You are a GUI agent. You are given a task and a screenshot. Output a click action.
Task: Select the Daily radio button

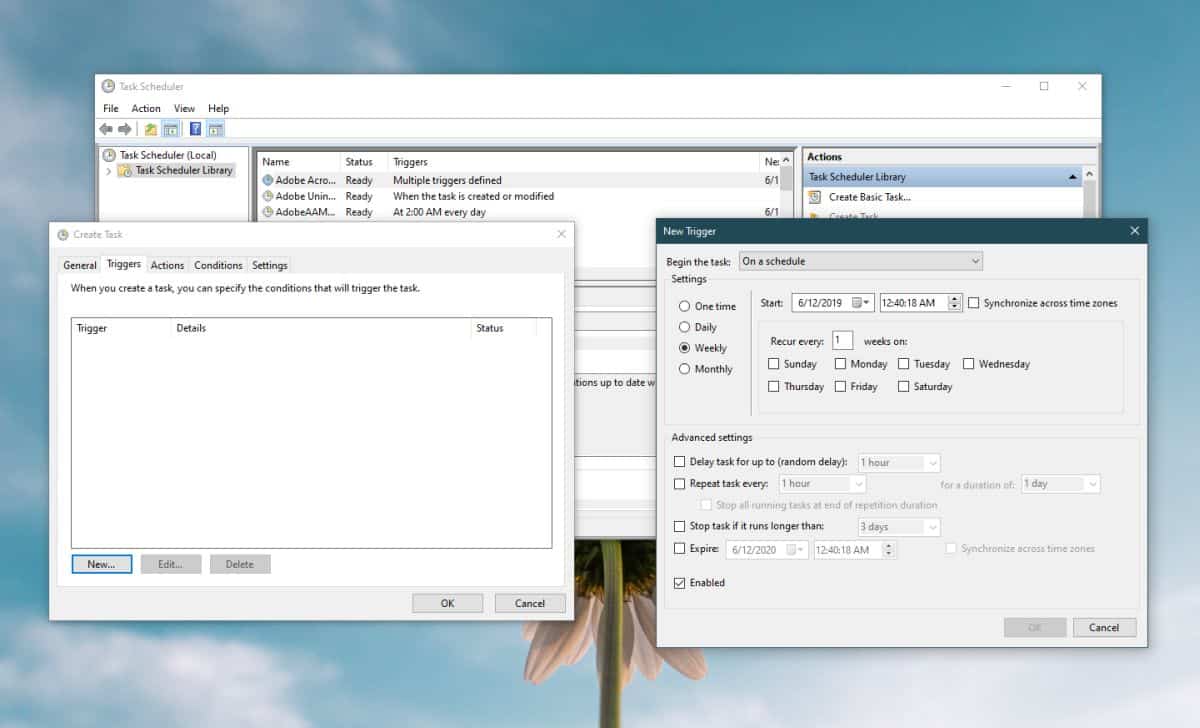(684, 327)
